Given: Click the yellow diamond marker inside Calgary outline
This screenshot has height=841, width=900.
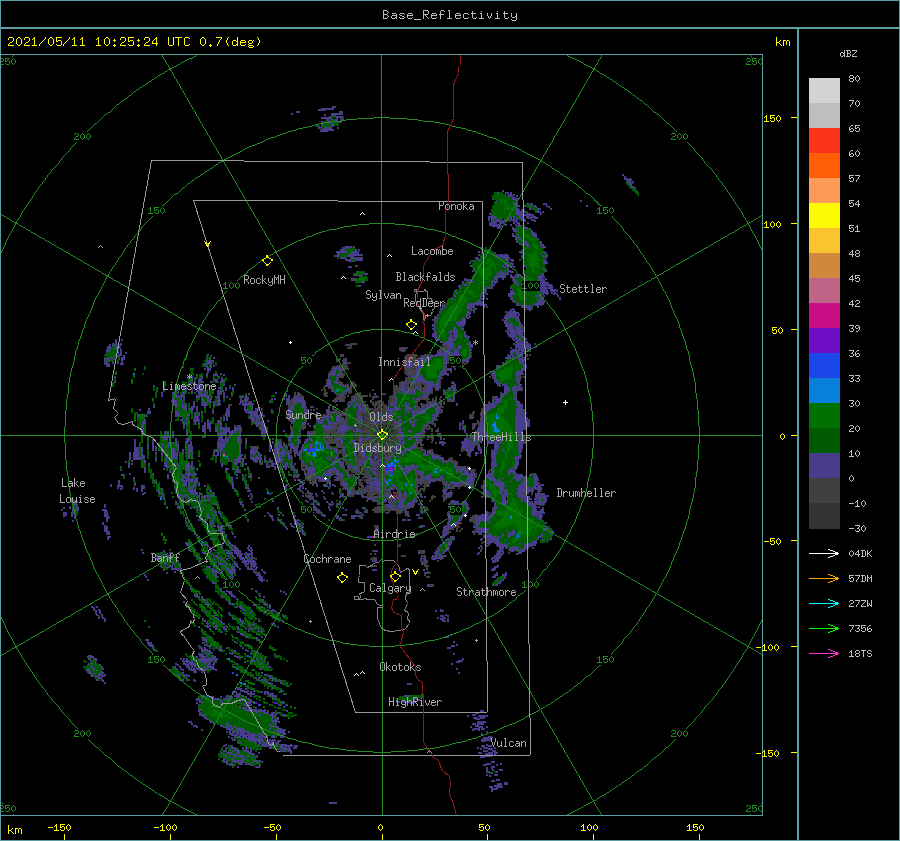Looking at the screenshot, I should [x=395, y=576].
